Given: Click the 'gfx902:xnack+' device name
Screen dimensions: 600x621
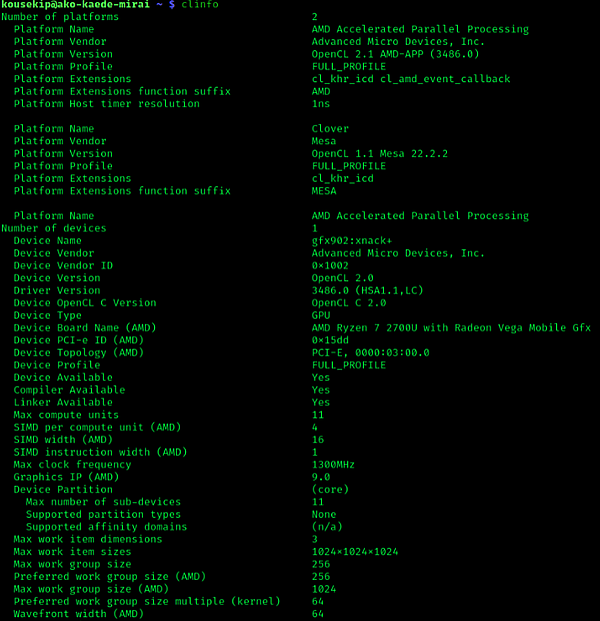Looking at the screenshot, I should 352,241.
